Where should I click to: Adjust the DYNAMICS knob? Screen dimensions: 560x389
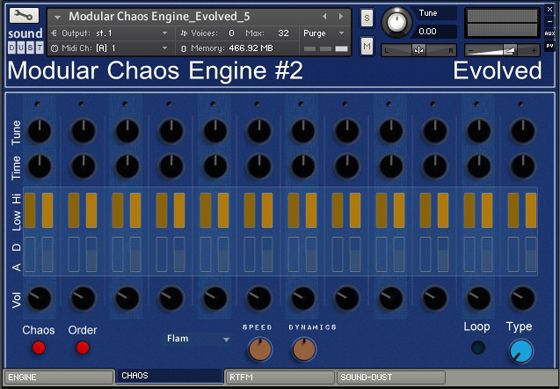click(304, 350)
